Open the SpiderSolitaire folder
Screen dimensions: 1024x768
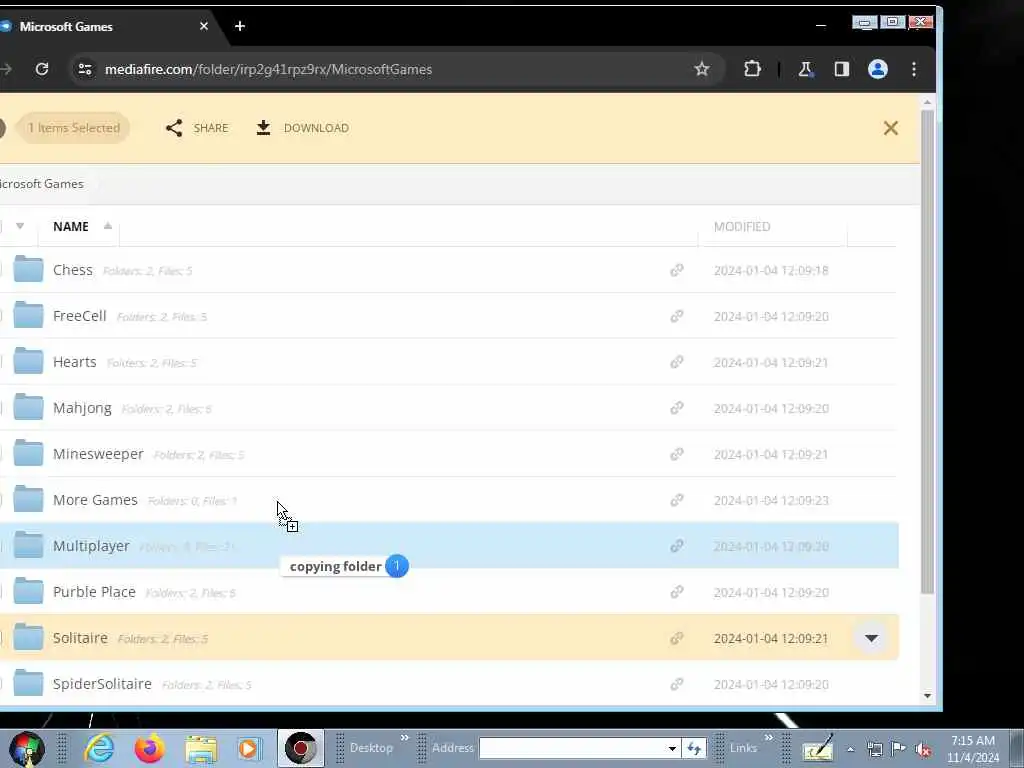pos(102,684)
